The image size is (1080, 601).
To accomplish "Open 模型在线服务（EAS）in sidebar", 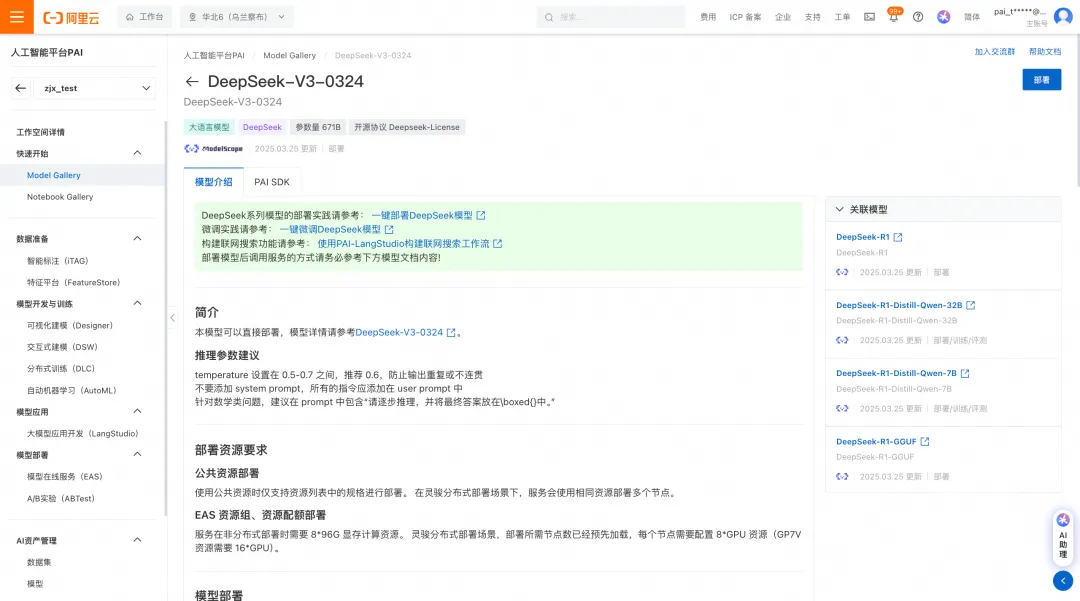I will [65, 476].
